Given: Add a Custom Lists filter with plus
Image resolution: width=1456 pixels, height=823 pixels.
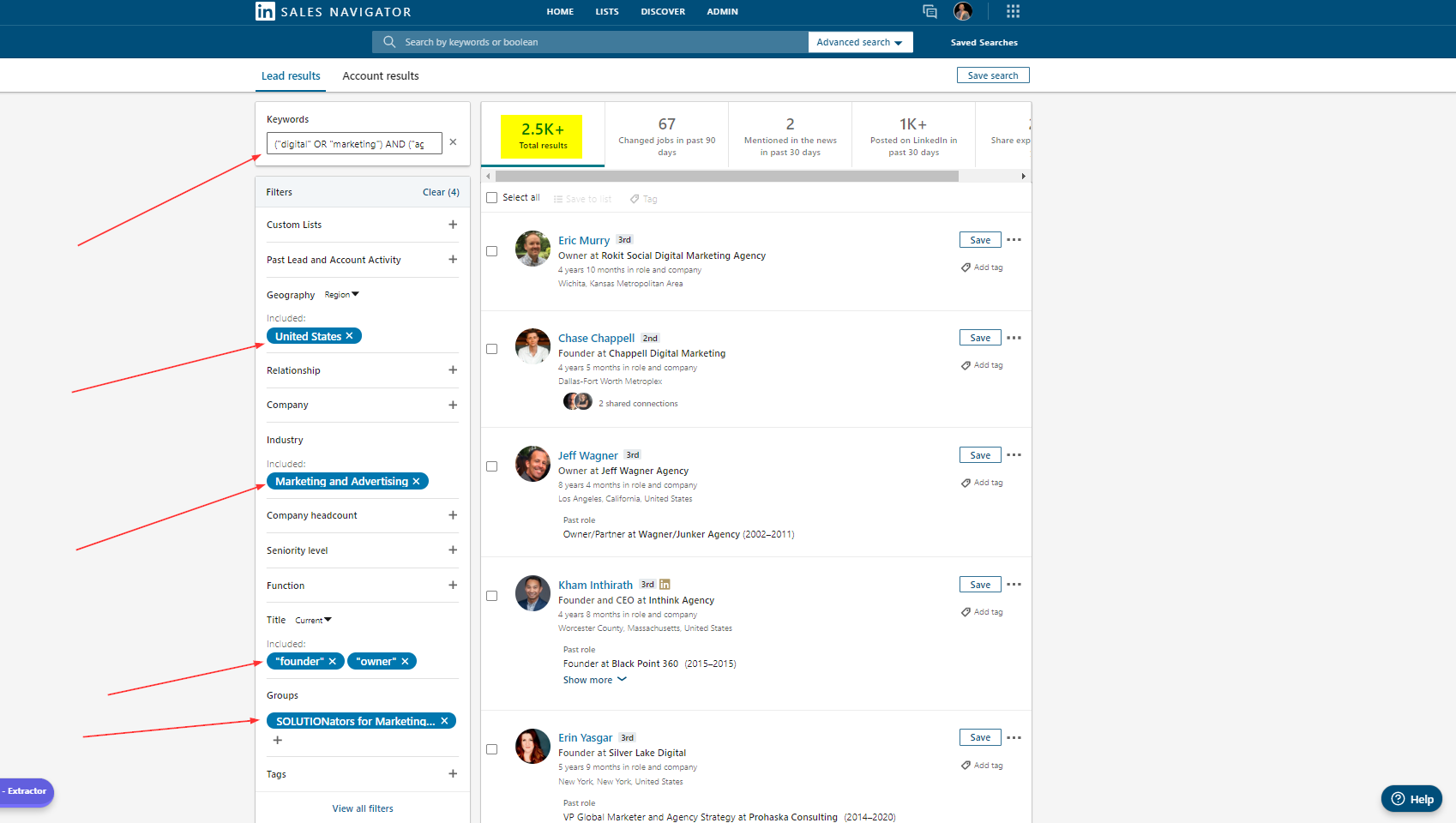Looking at the screenshot, I should pyautogui.click(x=453, y=225).
